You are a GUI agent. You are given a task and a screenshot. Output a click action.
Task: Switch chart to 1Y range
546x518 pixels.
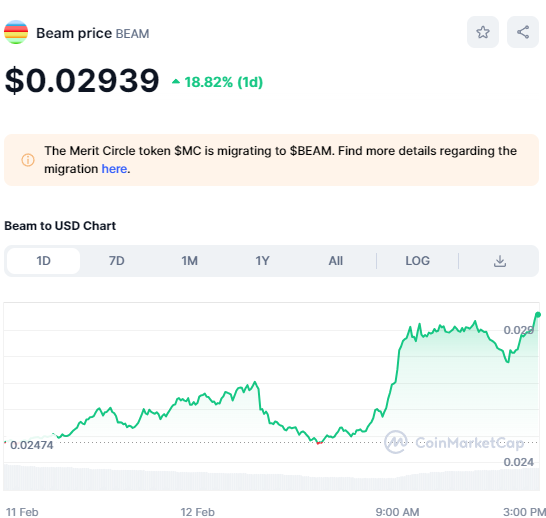coord(263,261)
